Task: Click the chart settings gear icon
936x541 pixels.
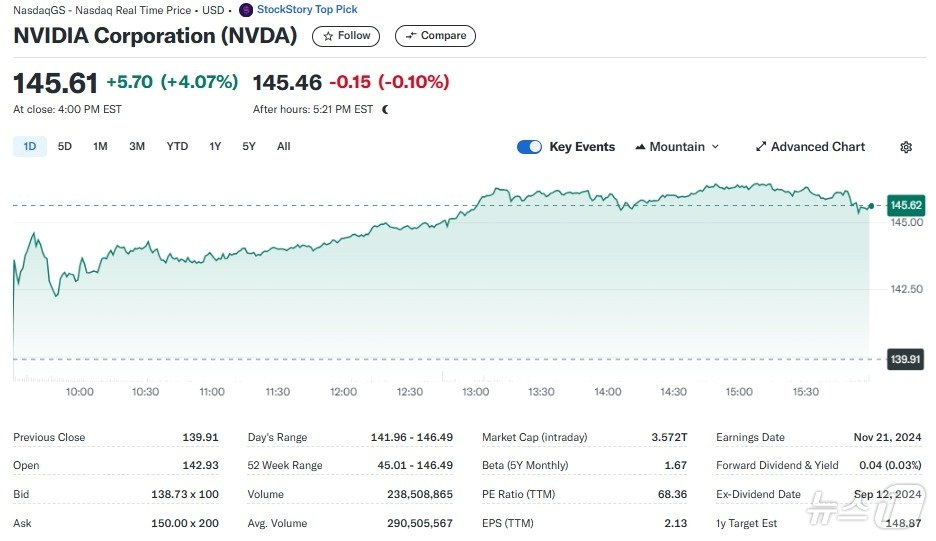Action: tap(906, 147)
